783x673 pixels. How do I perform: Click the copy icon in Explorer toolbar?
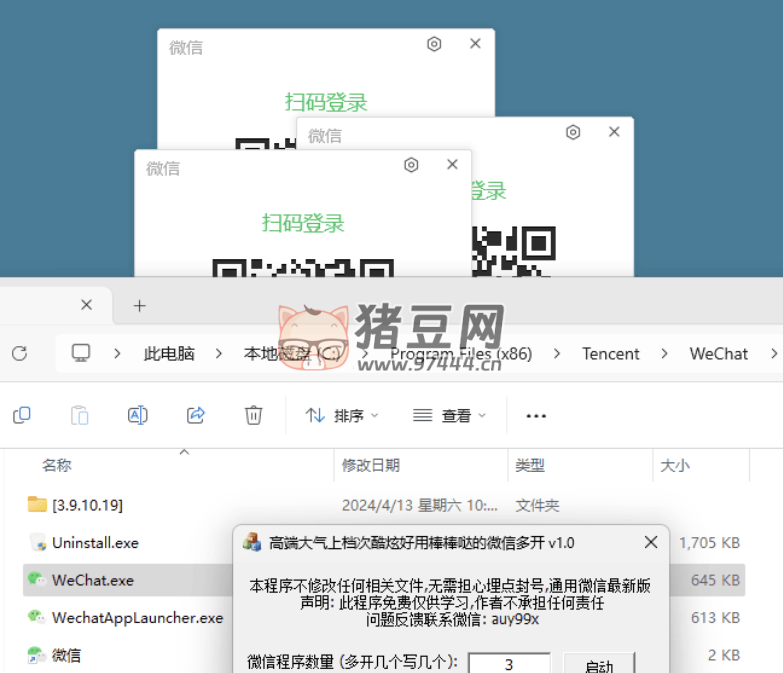coord(22,415)
